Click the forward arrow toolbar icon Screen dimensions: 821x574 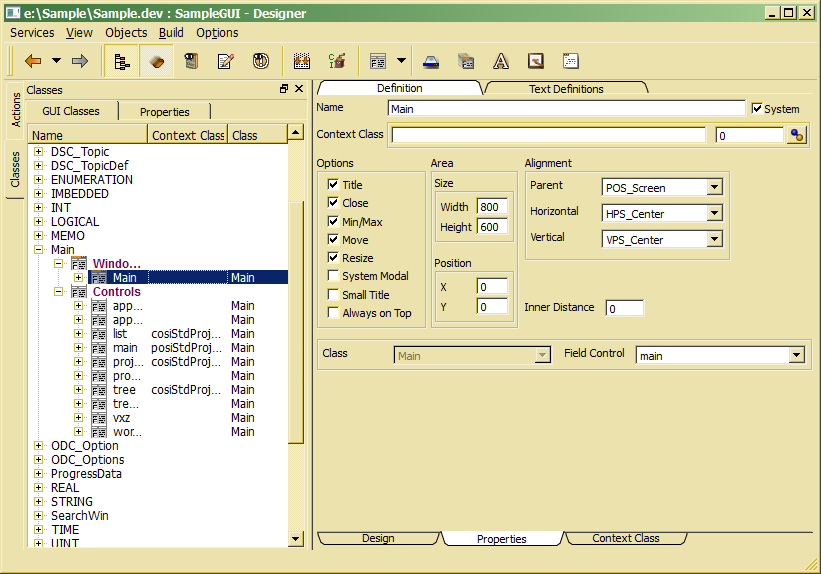pos(80,61)
